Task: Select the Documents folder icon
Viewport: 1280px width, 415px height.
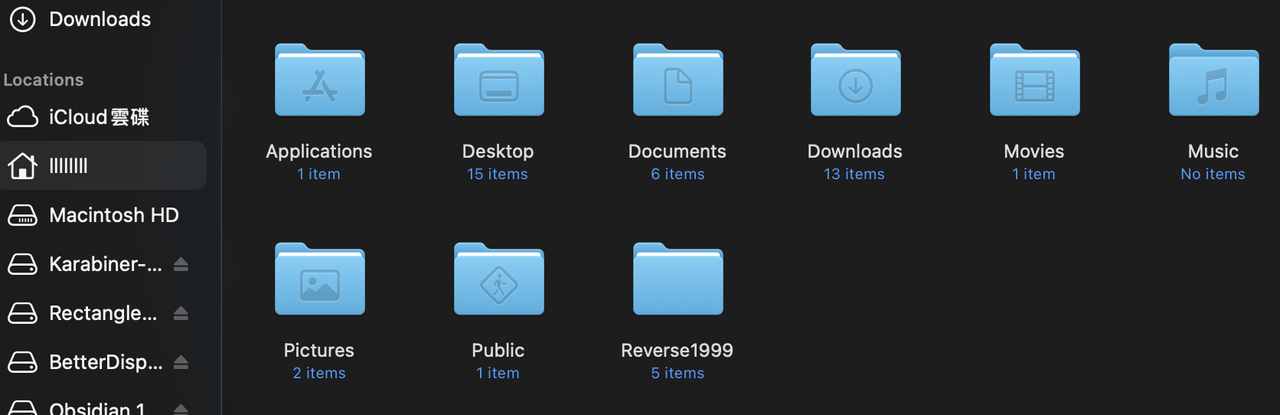Action: (677, 80)
